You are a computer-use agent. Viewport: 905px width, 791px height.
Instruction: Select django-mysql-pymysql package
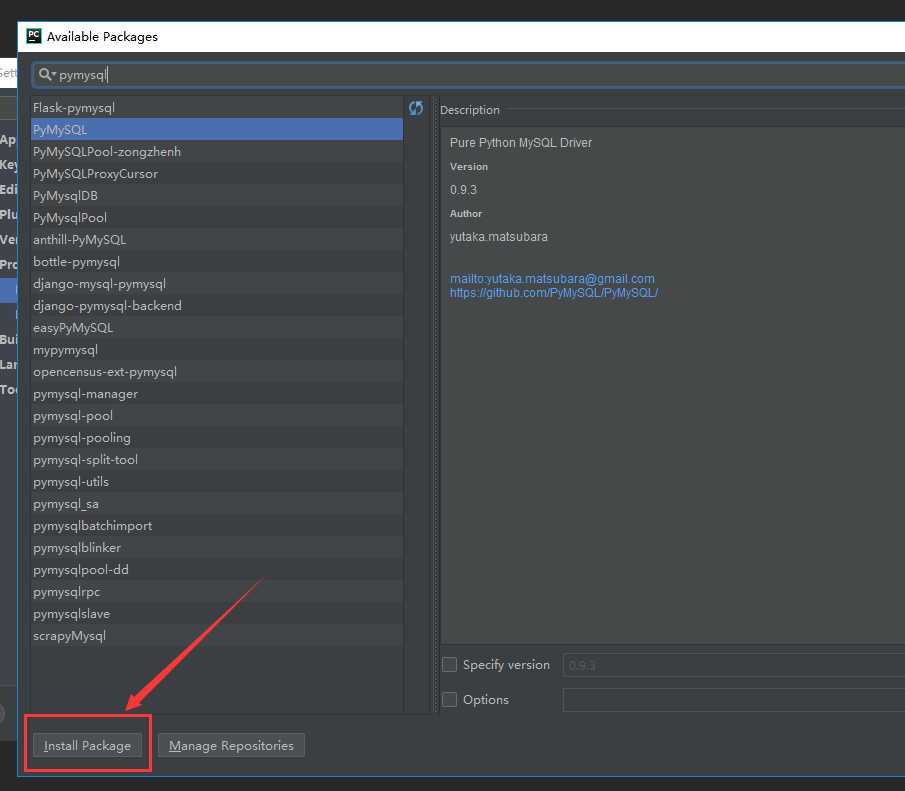217,283
